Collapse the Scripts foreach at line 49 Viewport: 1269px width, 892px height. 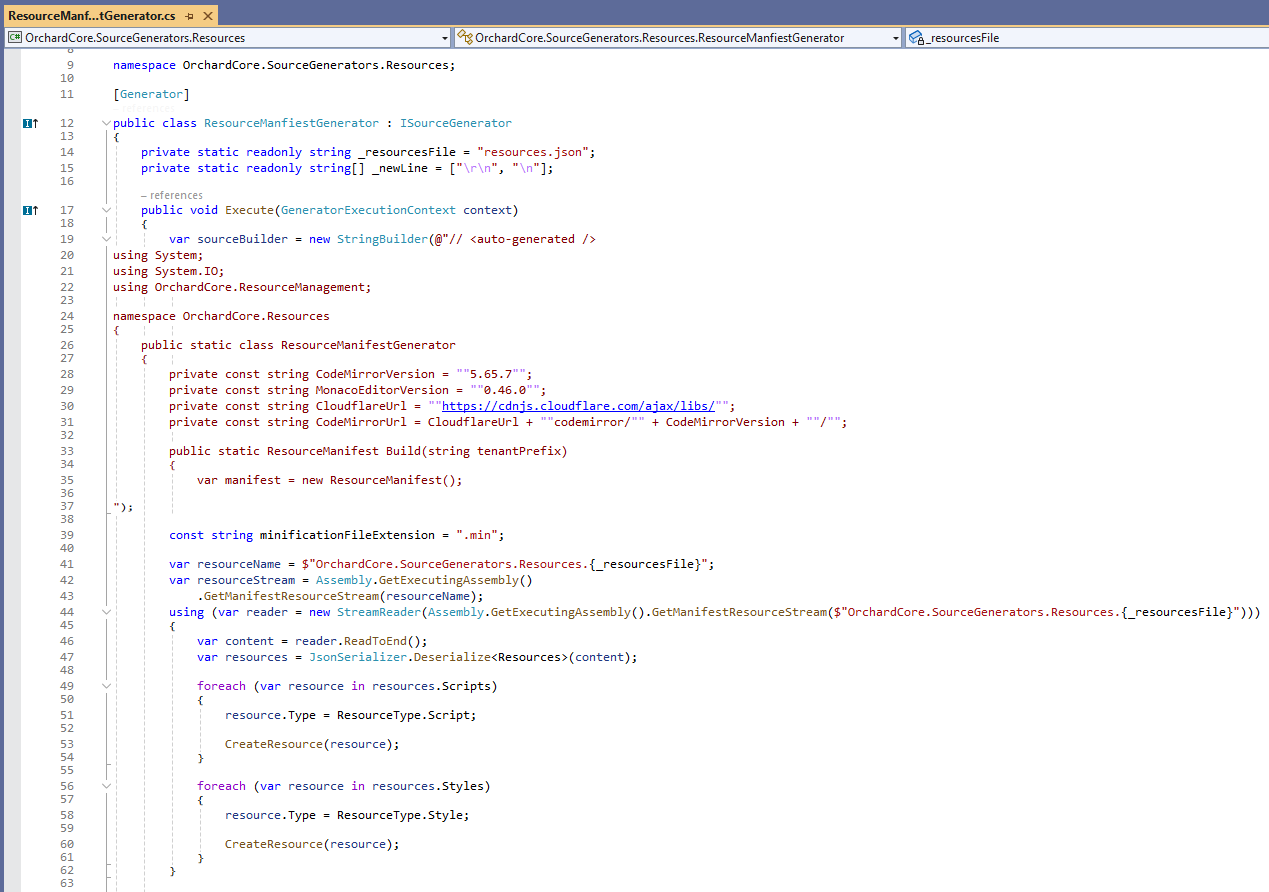tap(106, 686)
